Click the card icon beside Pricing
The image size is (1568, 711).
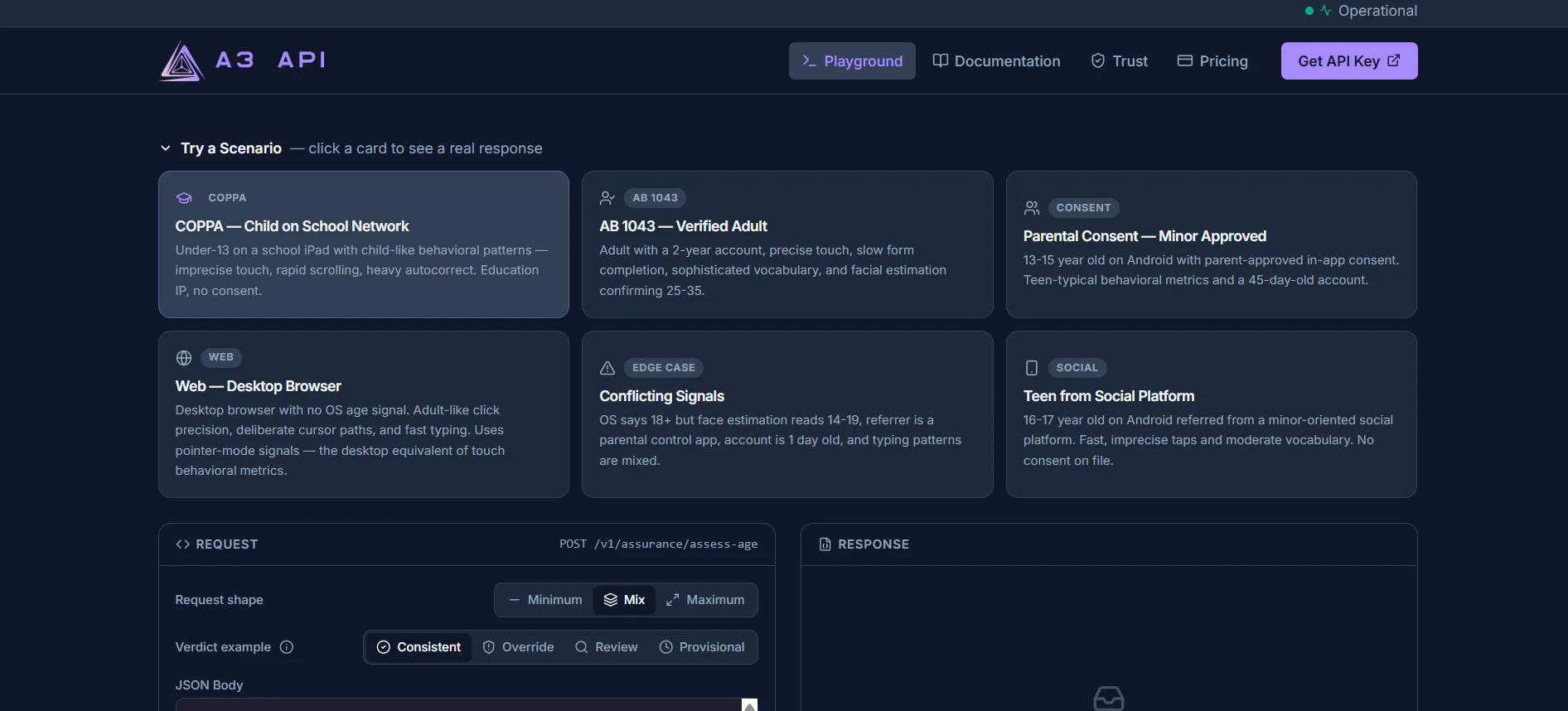click(1185, 60)
